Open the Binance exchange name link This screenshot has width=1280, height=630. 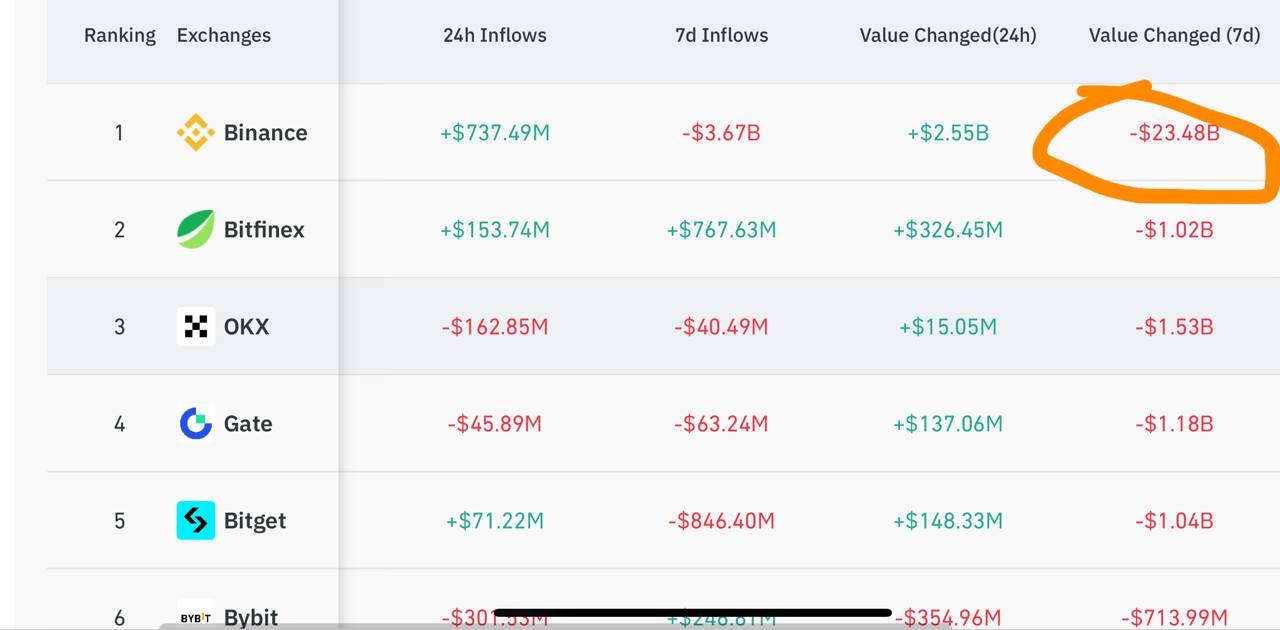click(265, 132)
